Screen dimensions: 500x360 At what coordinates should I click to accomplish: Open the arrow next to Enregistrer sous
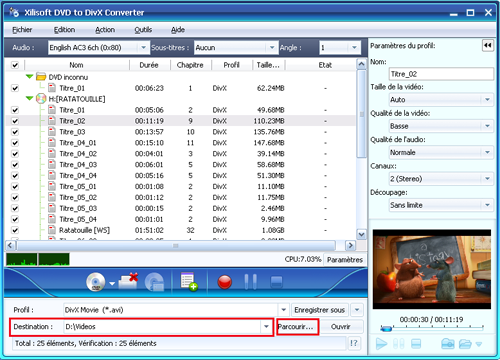(357, 310)
